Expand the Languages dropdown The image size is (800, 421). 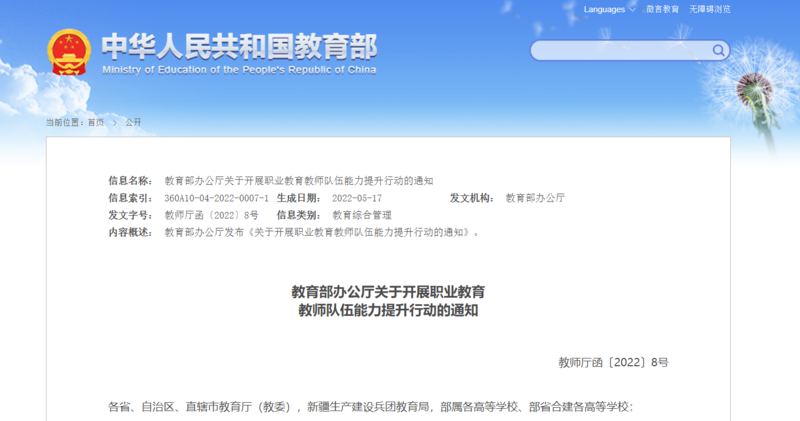pos(604,9)
